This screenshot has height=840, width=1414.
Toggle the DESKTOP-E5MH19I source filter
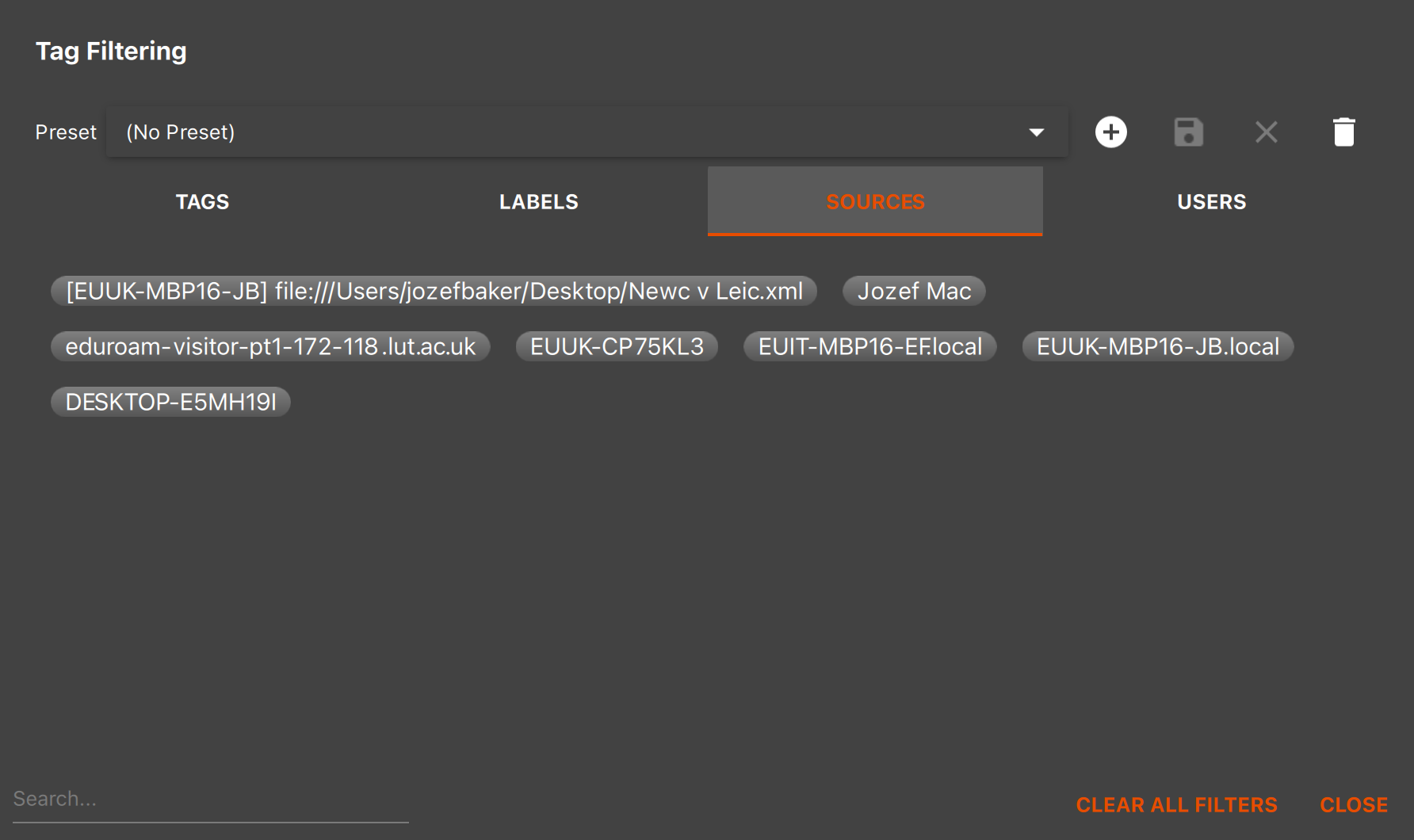[x=170, y=402]
